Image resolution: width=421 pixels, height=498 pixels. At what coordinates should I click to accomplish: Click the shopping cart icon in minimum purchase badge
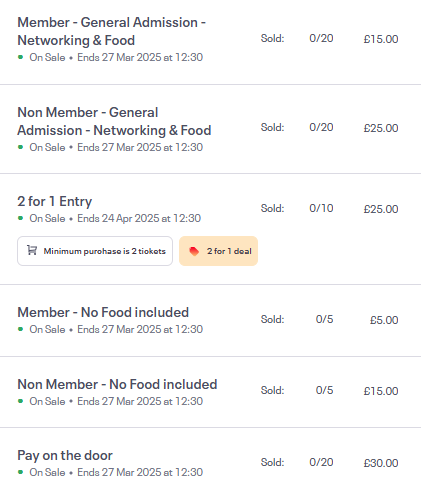point(32,250)
